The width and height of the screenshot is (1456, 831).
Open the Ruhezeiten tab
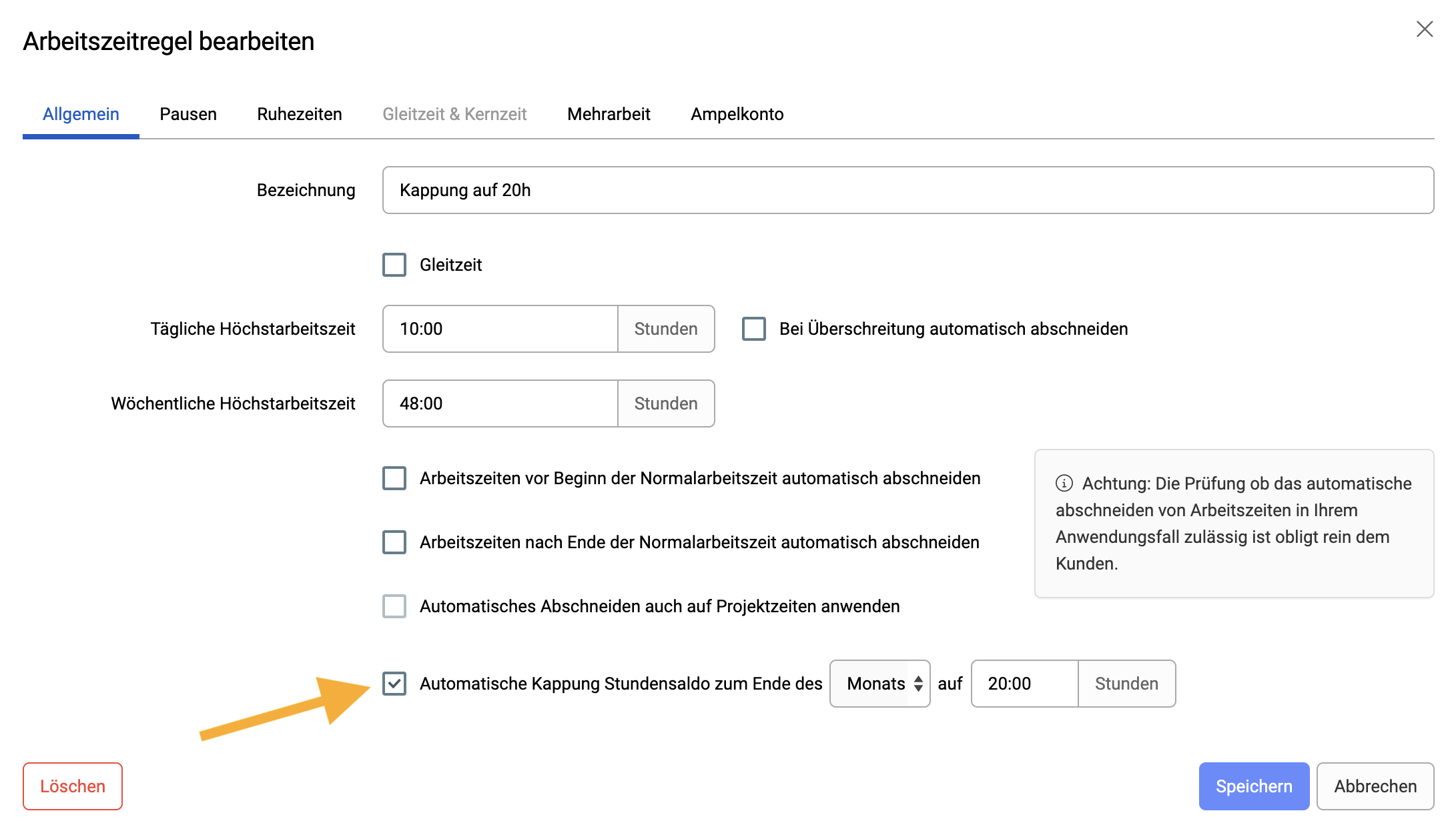coord(300,114)
